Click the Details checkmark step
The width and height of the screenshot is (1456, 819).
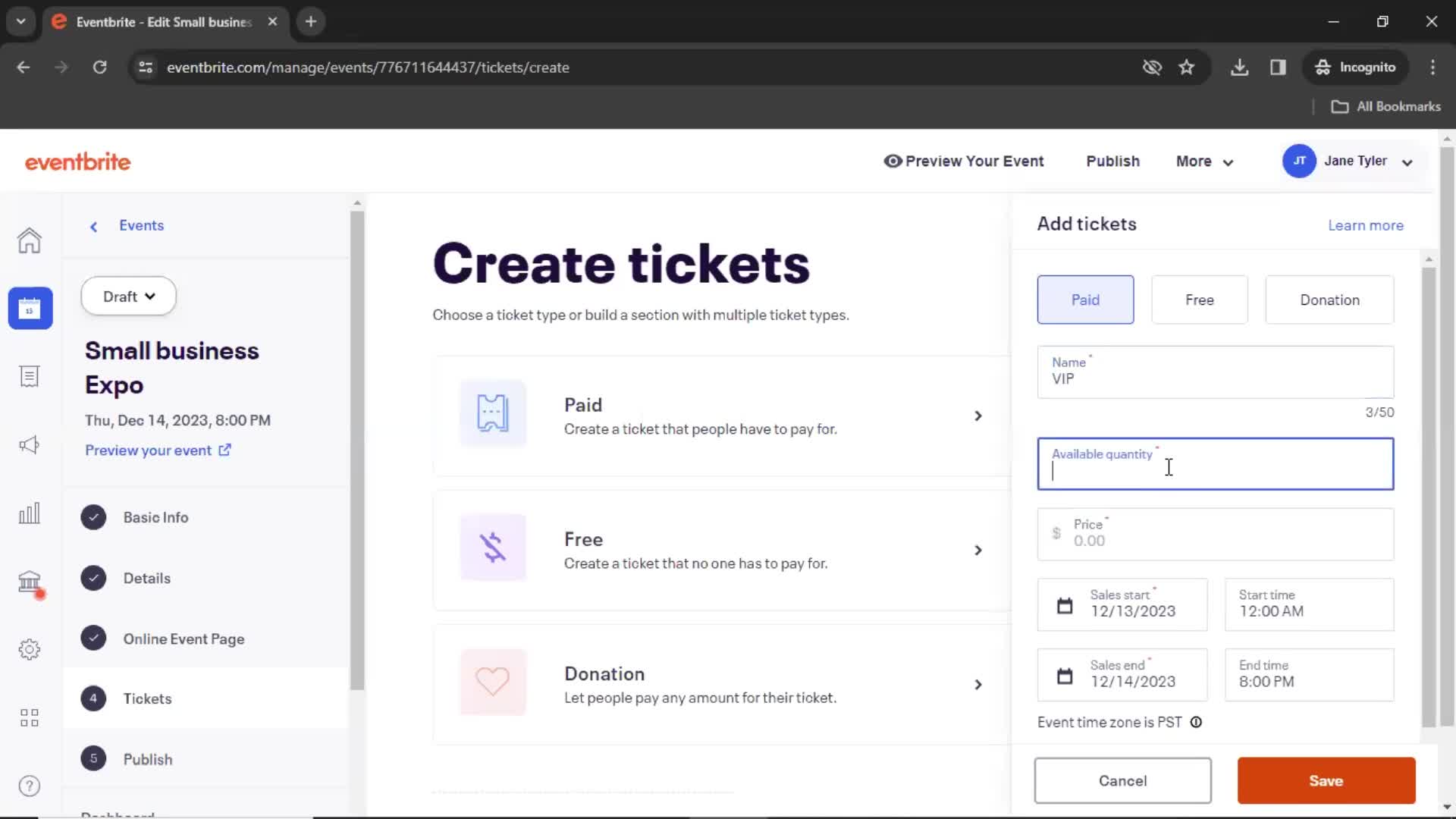(93, 577)
